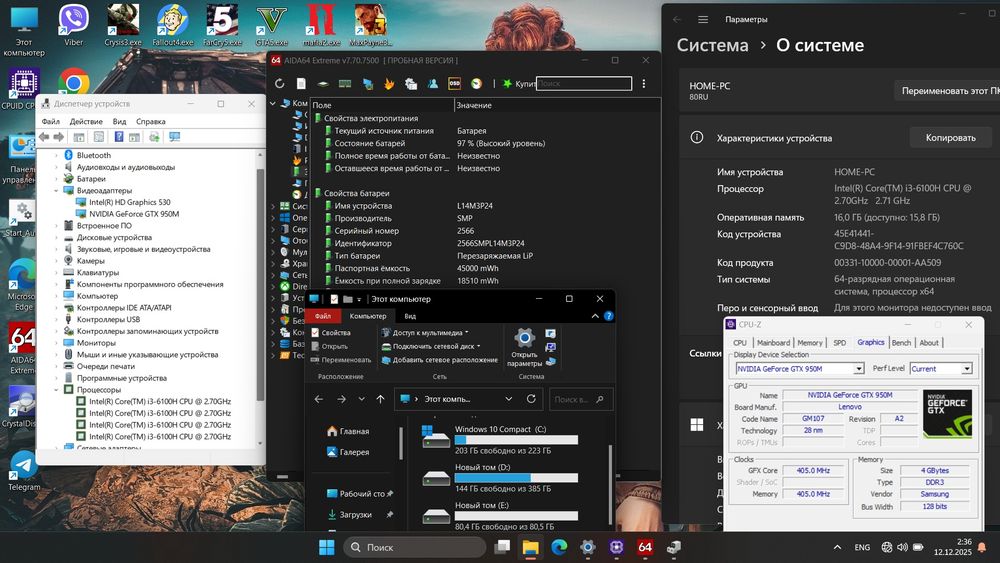
Task: Click the AIDA64 search field
Action: pyautogui.click(x=584, y=84)
